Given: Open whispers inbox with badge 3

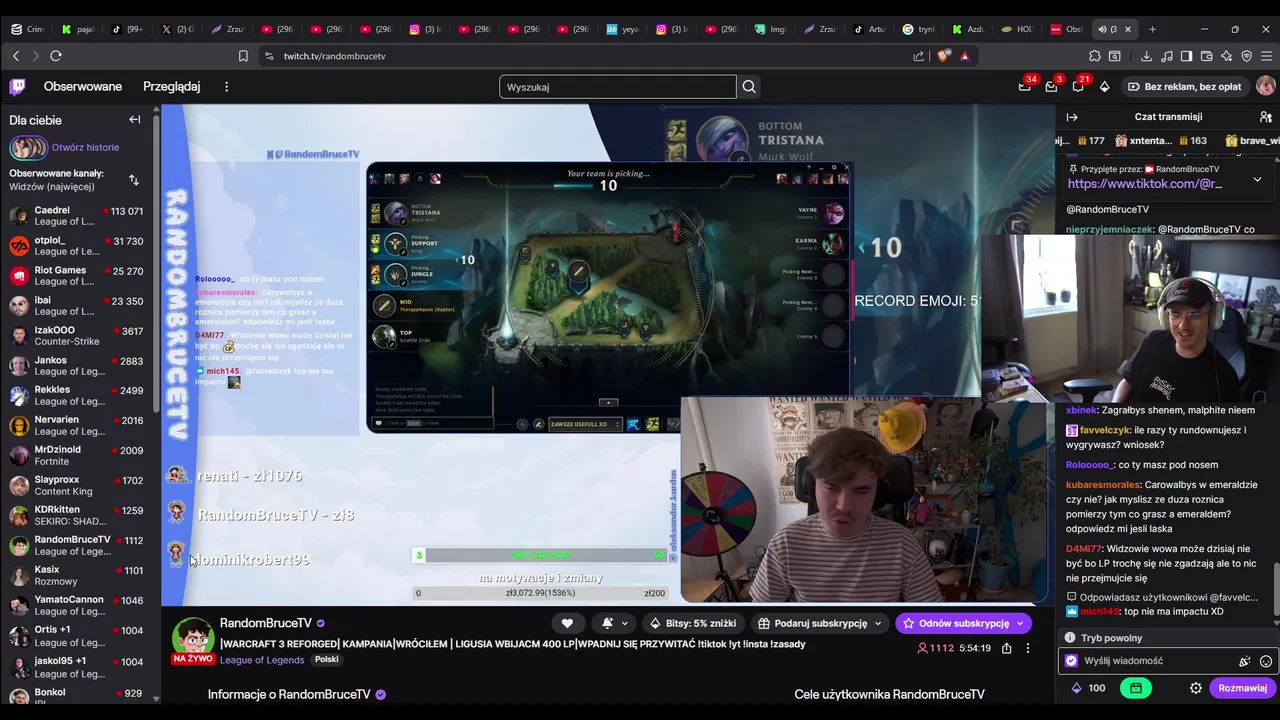Looking at the screenshot, I should click(x=1051, y=87).
